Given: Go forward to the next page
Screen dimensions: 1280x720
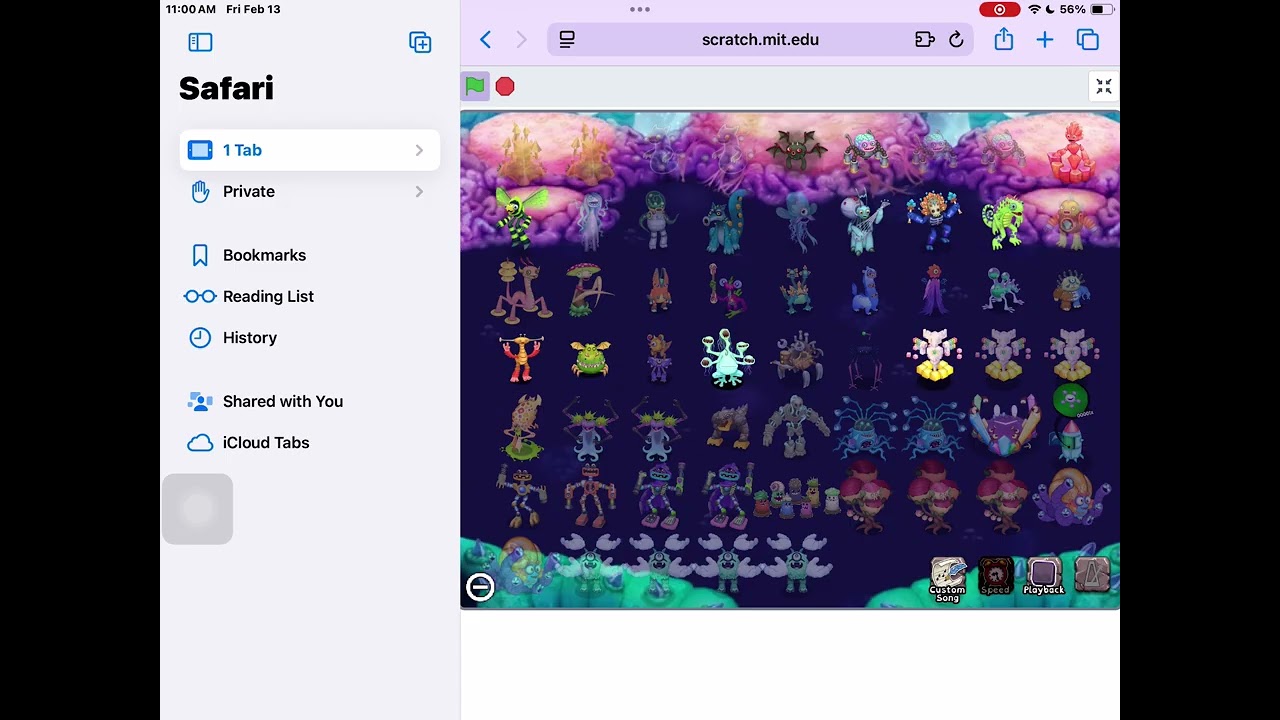Looking at the screenshot, I should tap(521, 40).
